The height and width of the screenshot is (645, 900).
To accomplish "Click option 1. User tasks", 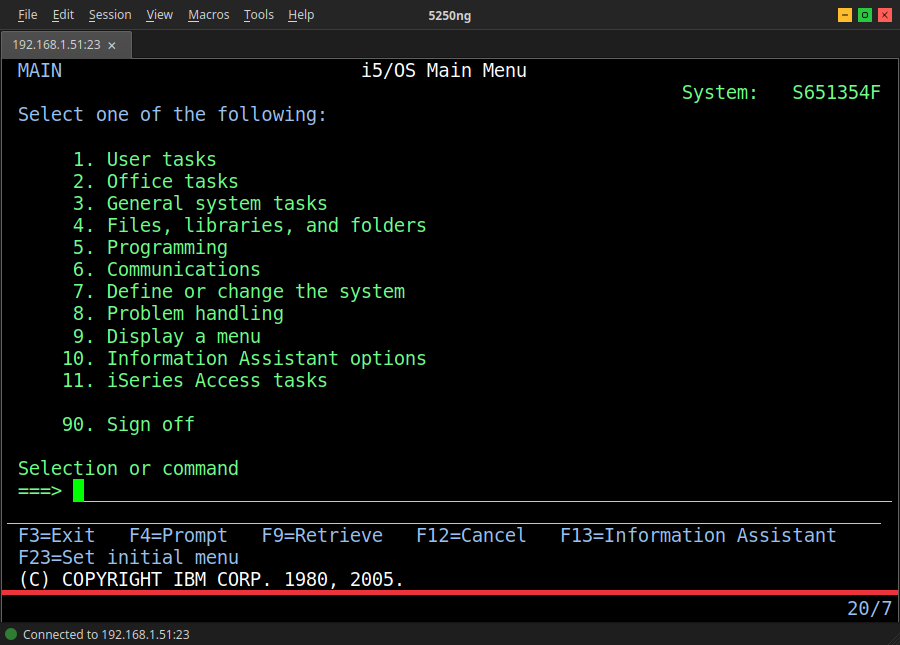I will pos(145,159).
